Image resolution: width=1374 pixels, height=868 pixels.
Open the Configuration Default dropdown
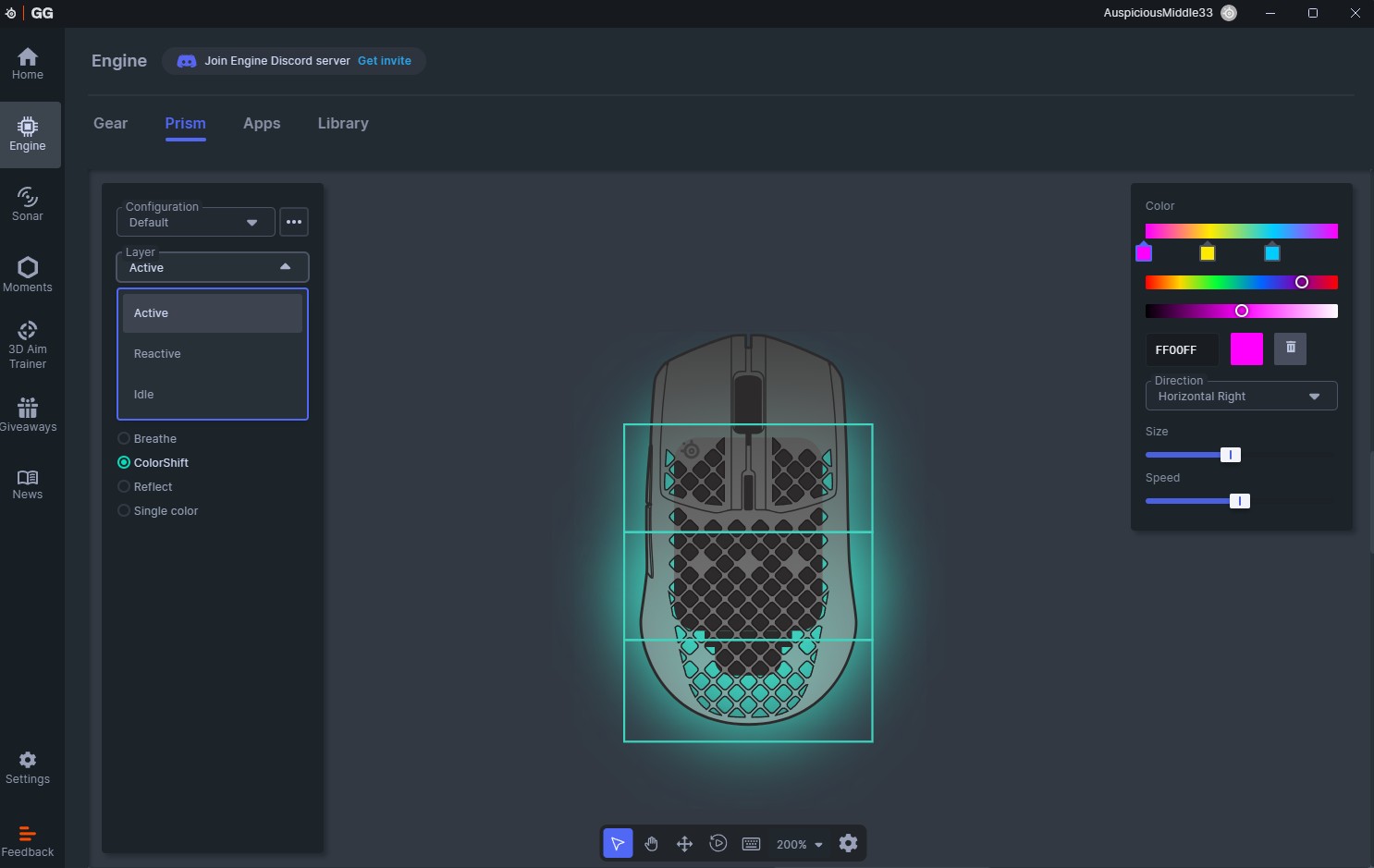195,222
